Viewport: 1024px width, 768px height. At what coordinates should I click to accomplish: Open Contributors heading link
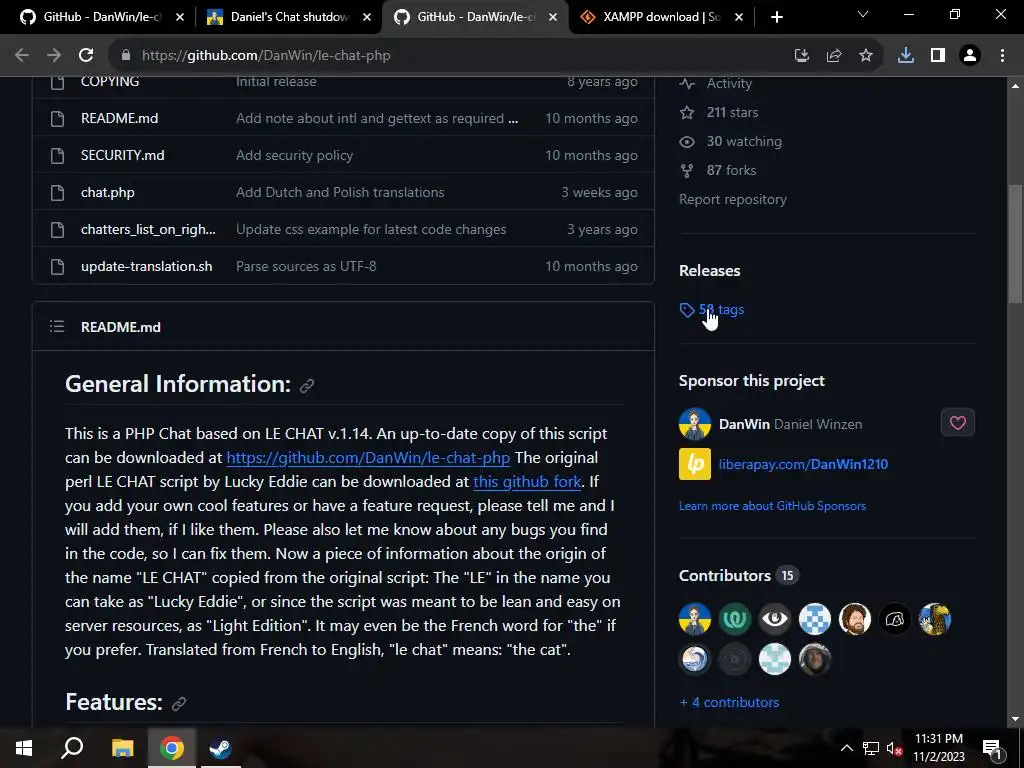click(725, 576)
